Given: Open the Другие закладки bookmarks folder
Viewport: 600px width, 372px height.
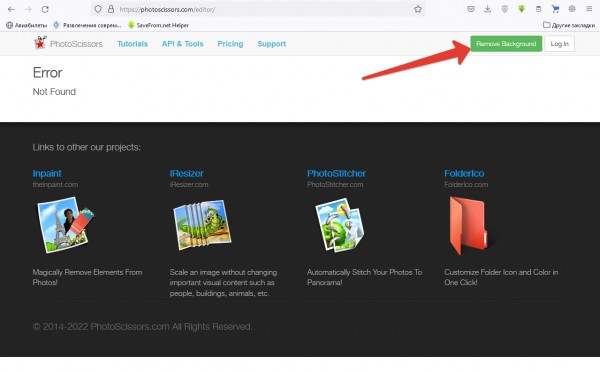Looking at the screenshot, I should pyautogui.click(x=569, y=25).
